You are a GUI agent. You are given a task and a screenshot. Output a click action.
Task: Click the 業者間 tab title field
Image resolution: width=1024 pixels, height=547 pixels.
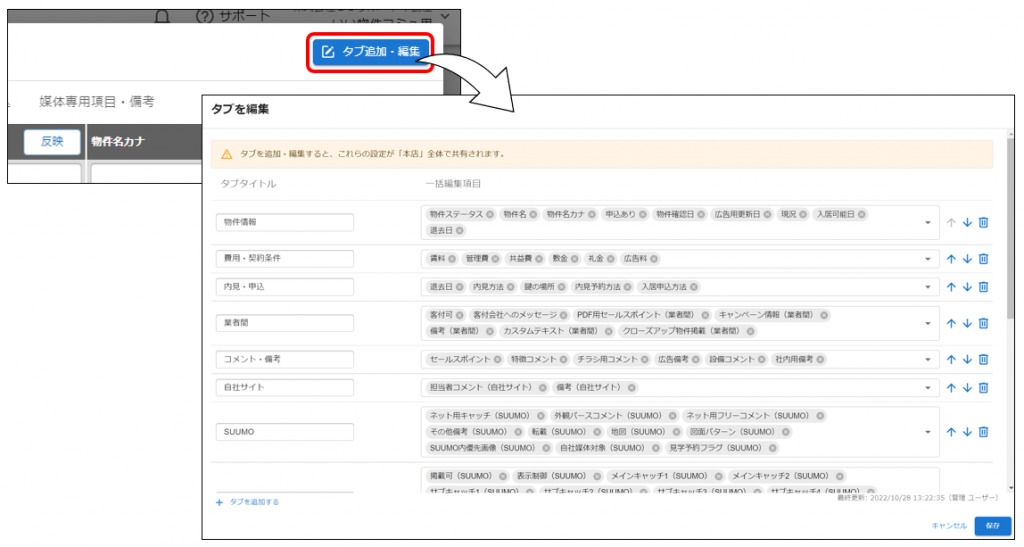pos(285,322)
